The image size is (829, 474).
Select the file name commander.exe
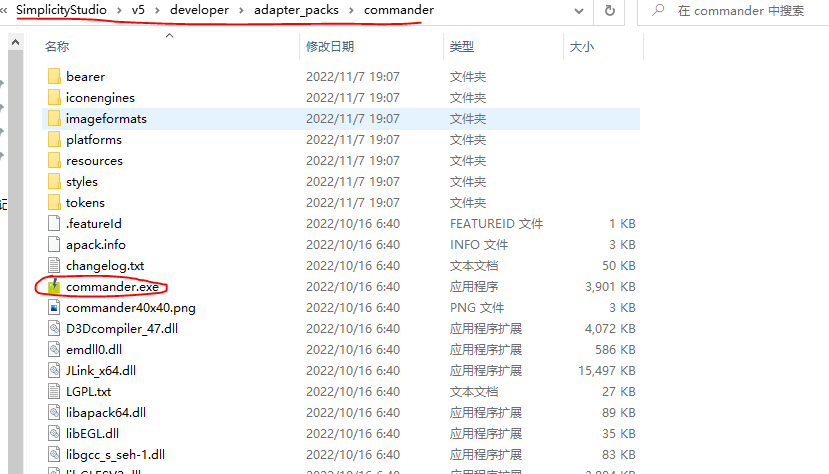point(112,286)
